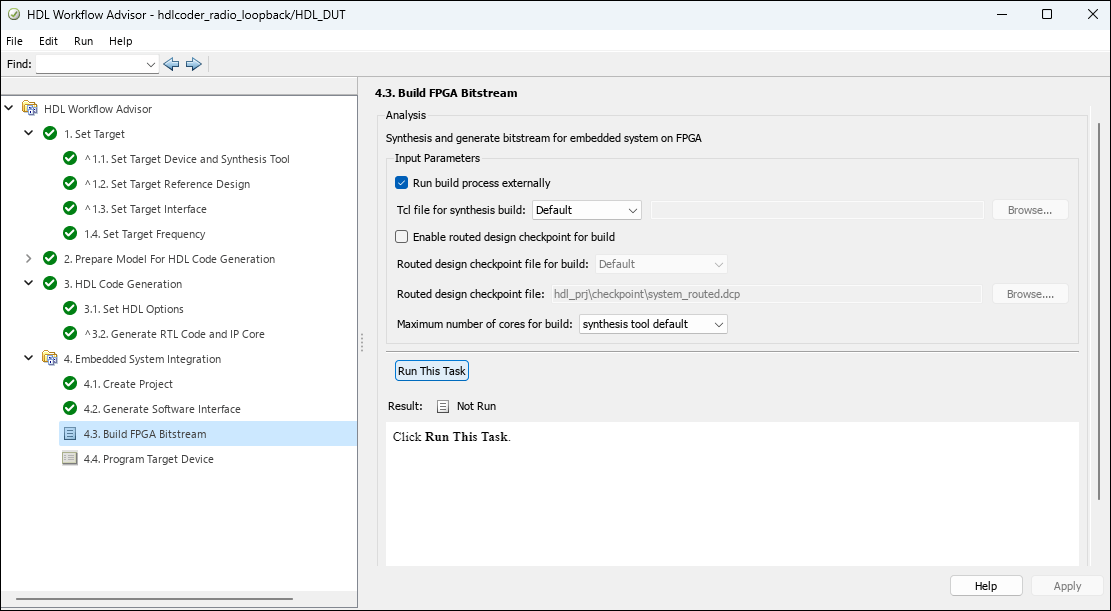Click the green check icon beside Create Project
The height and width of the screenshot is (611, 1111).
(x=70, y=384)
